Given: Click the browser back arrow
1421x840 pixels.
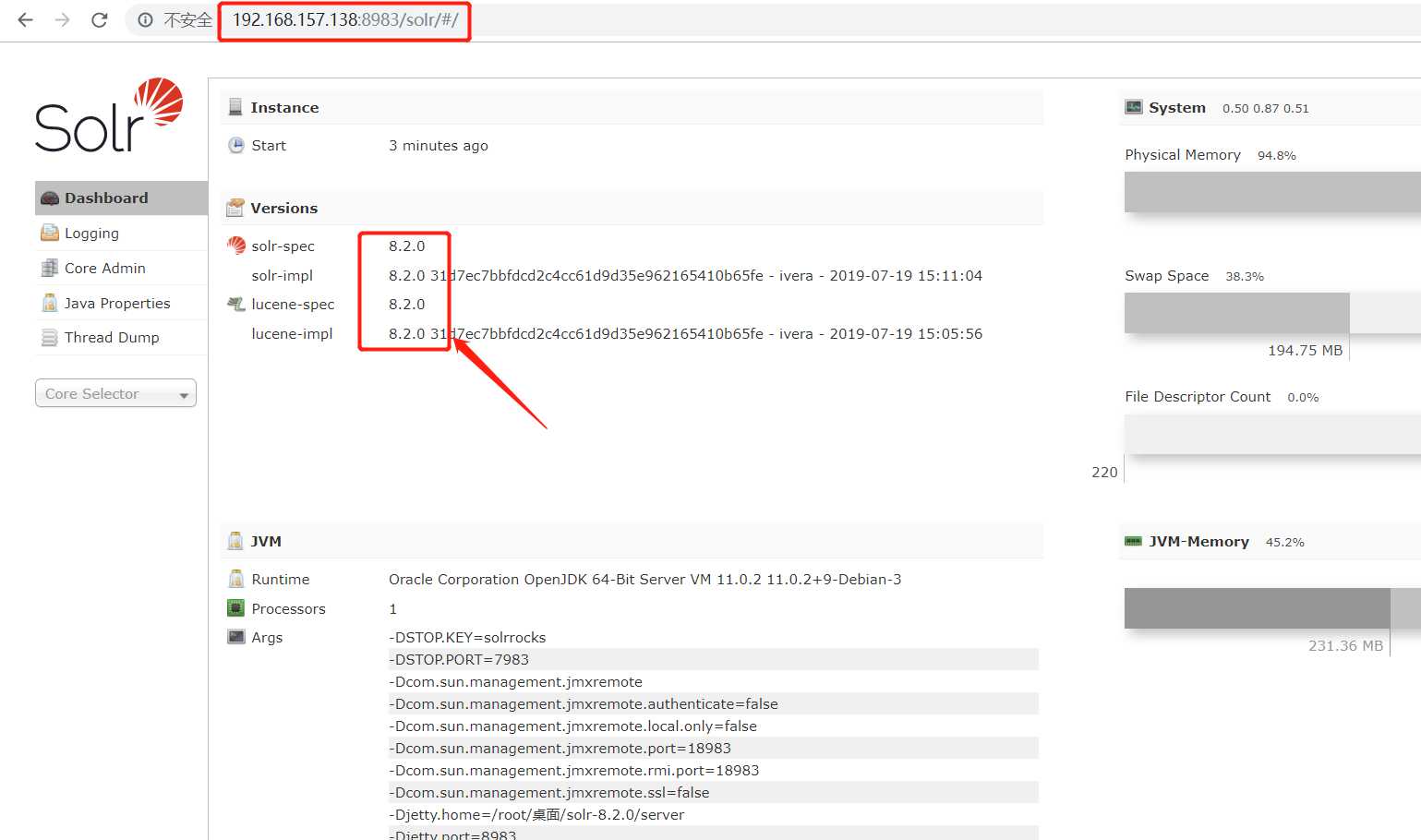Looking at the screenshot, I should tap(25, 19).
